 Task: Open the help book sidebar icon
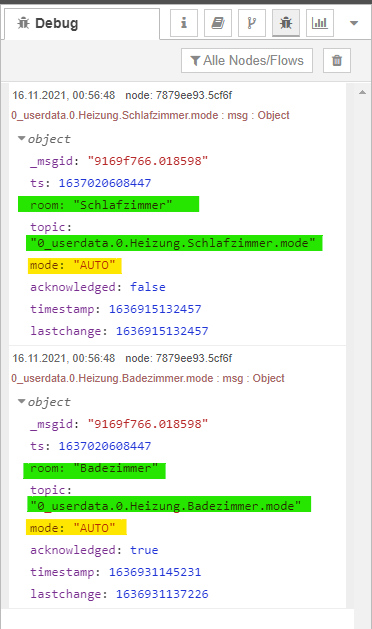[x=218, y=23]
